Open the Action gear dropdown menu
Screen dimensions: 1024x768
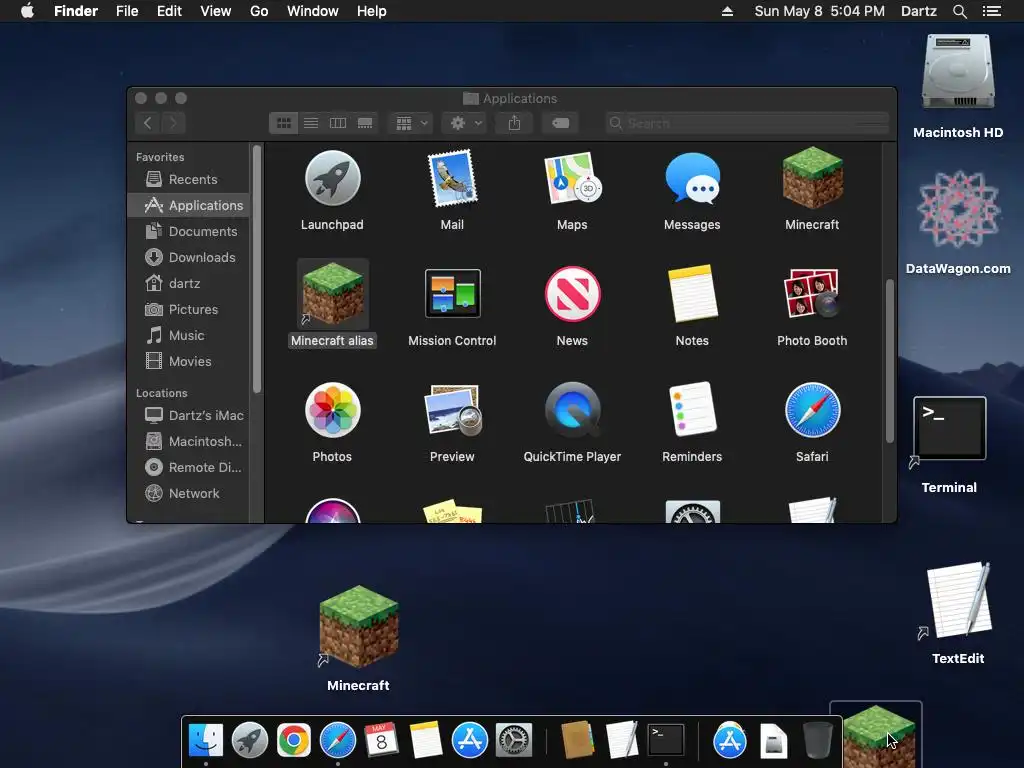click(x=466, y=123)
